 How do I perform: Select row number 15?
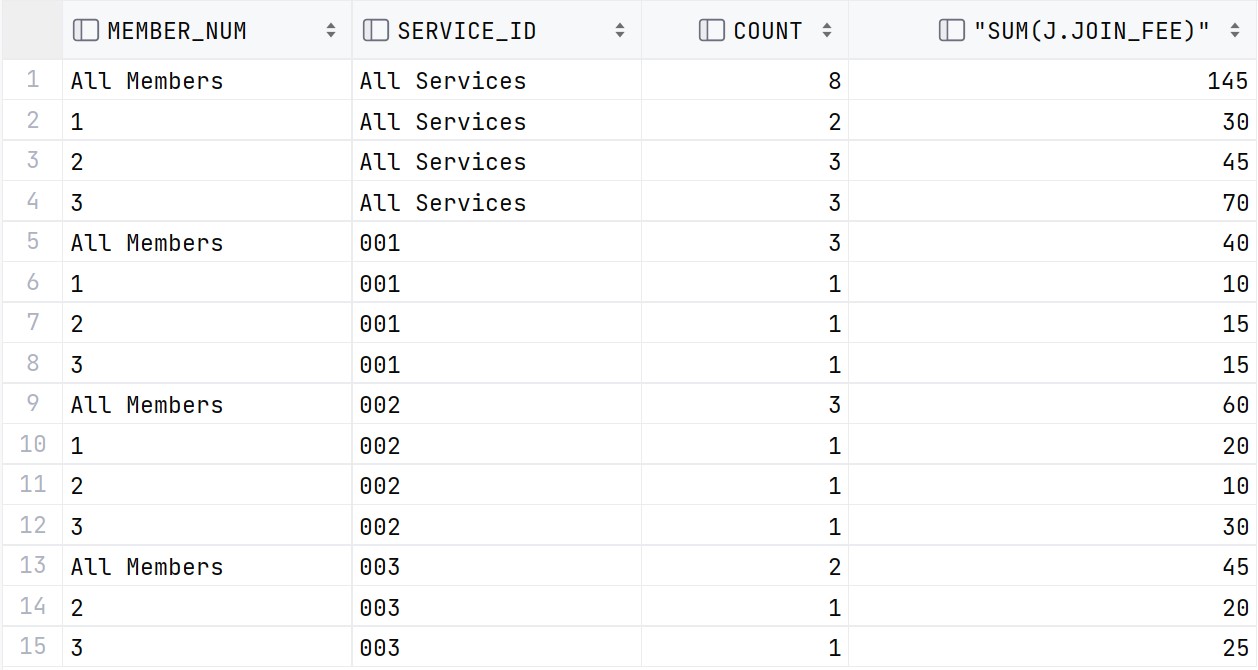32,647
